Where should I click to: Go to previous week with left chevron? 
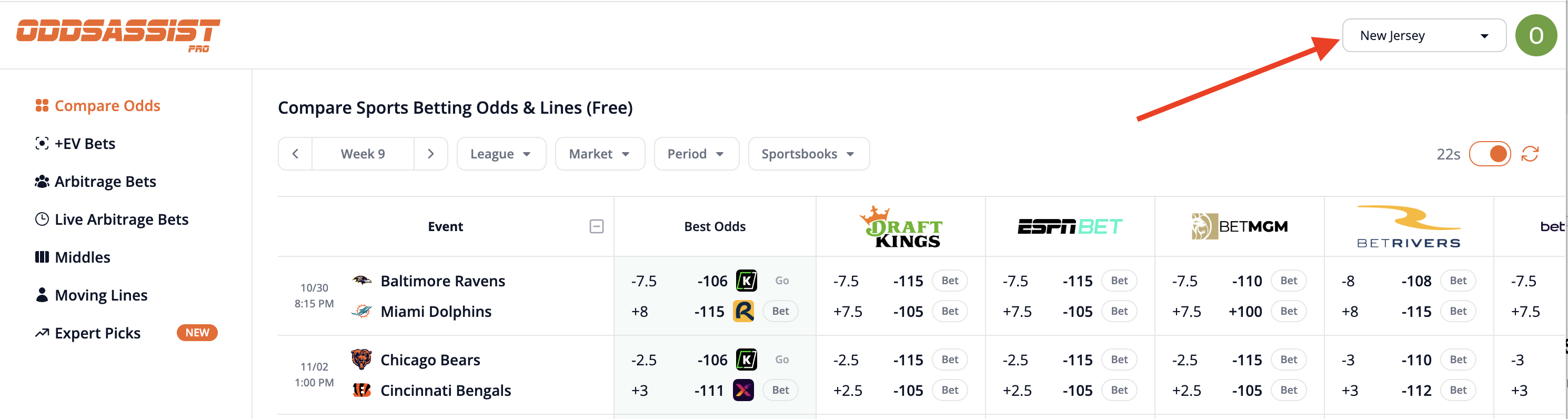pyautogui.click(x=295, y=154)
